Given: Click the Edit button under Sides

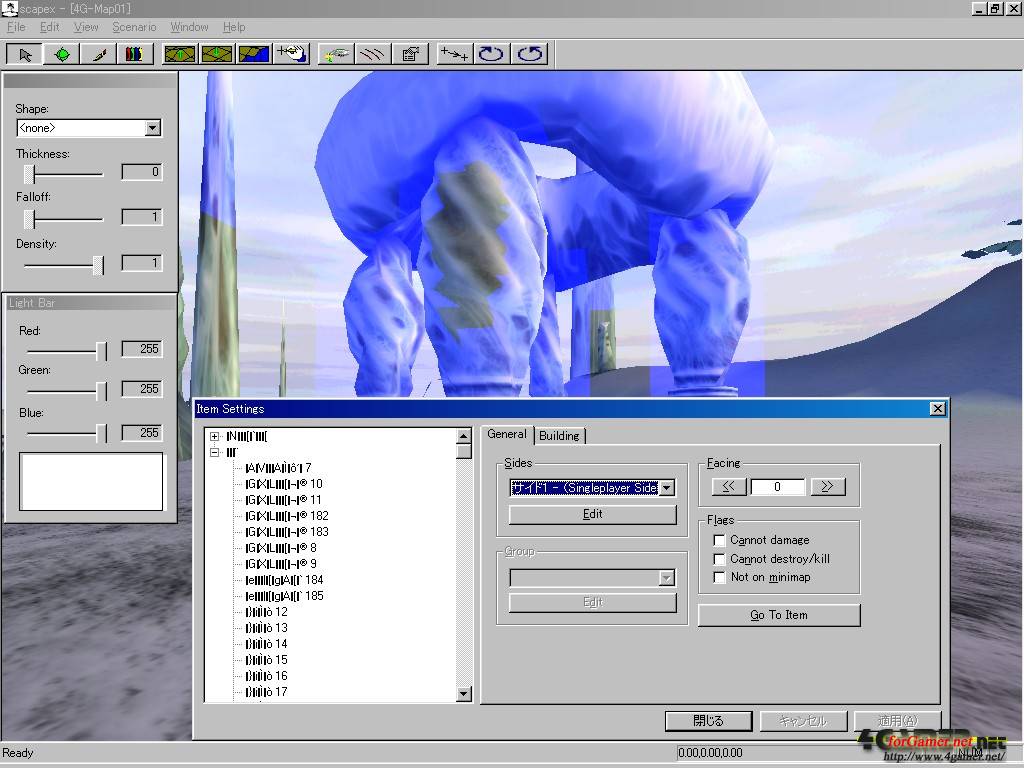Looking at the screenshot, I should (x=593, y=514).
